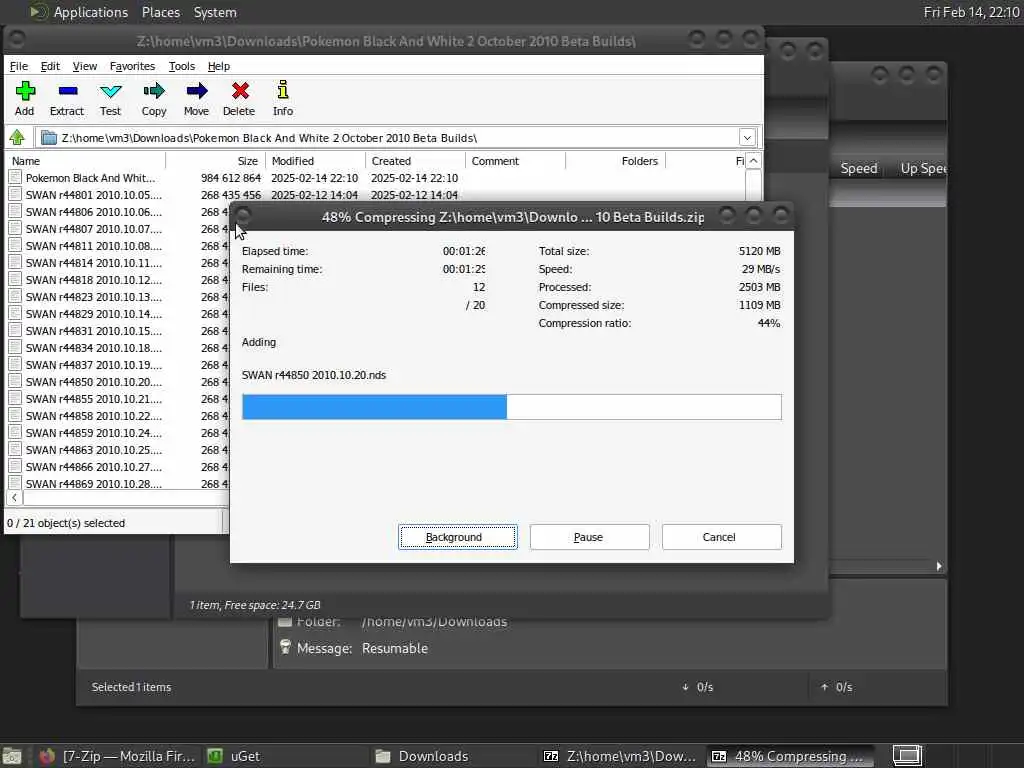
Task: Go up one folder with green arrow
Action: [17, 138]
